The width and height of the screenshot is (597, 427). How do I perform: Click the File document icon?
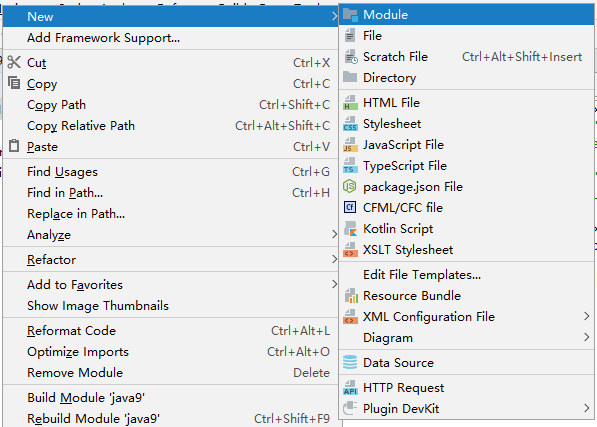click(x=350, y=36)
